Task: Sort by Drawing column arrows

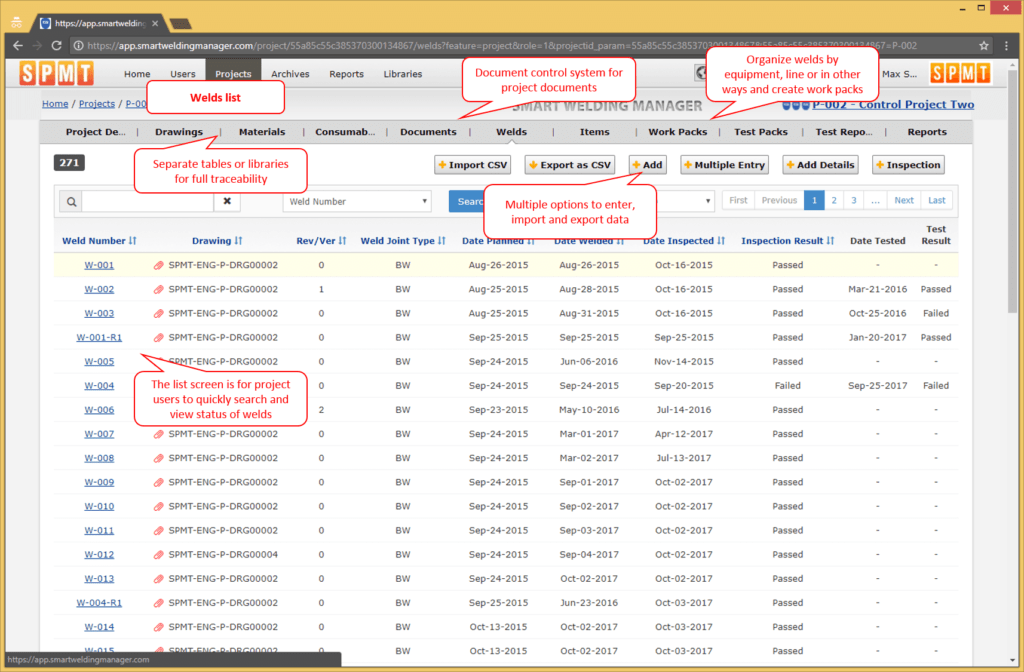Action: tap(238, 240)
